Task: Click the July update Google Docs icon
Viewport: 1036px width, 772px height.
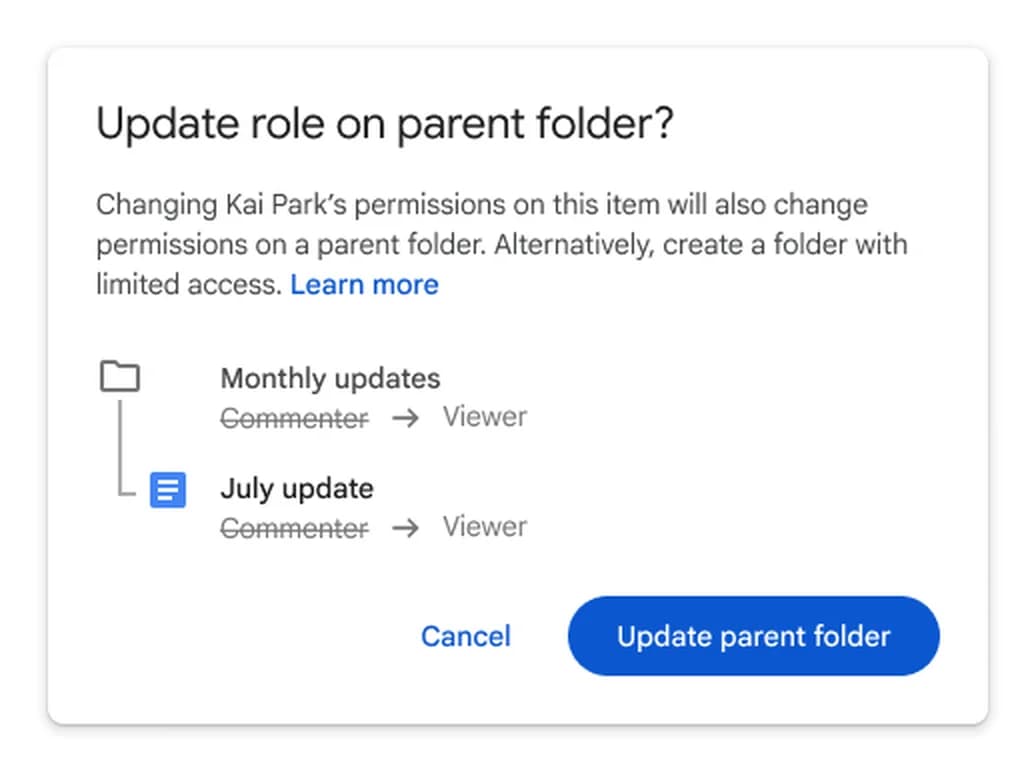Action: pos(168,490)
